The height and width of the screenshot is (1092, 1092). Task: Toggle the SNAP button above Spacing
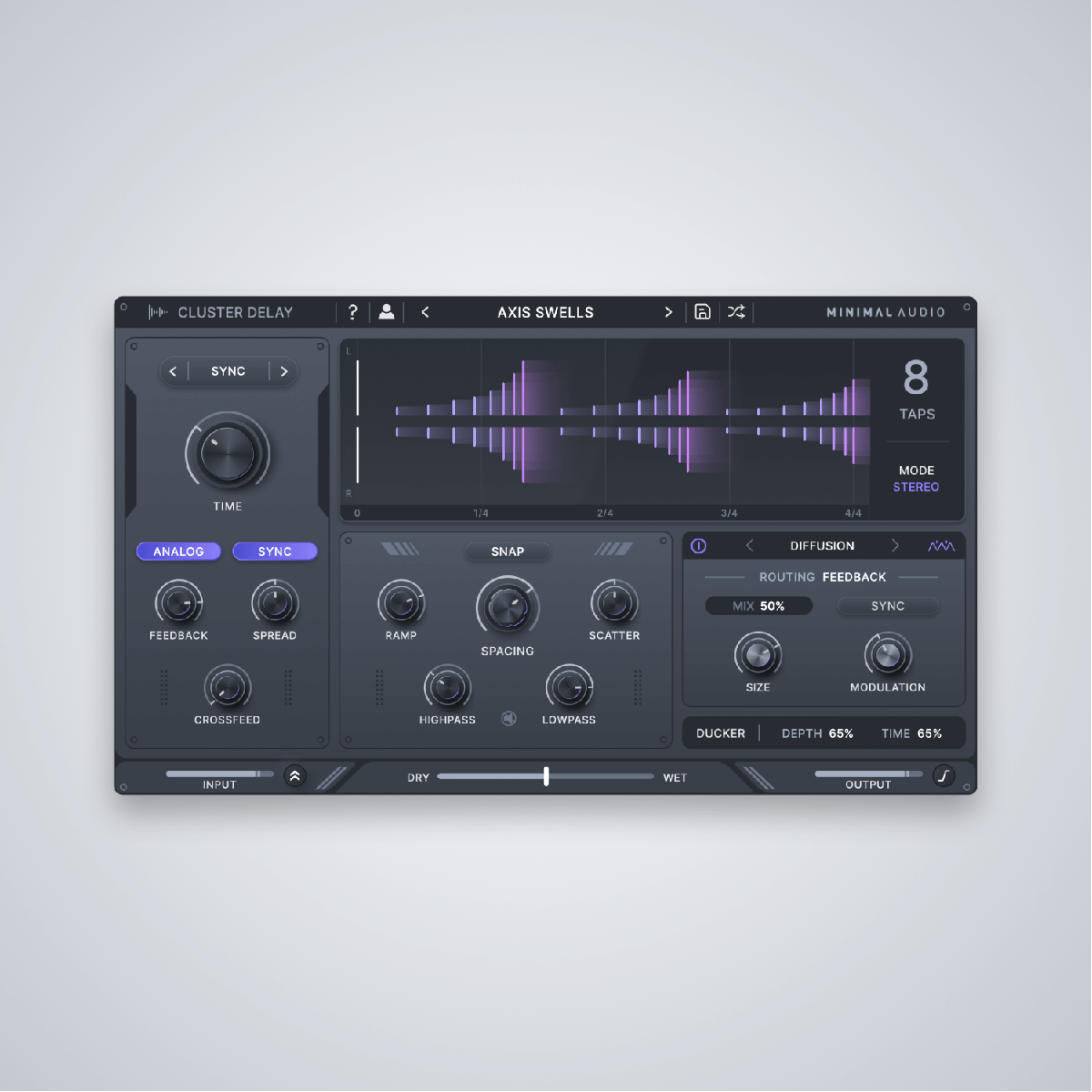point(507,551)
